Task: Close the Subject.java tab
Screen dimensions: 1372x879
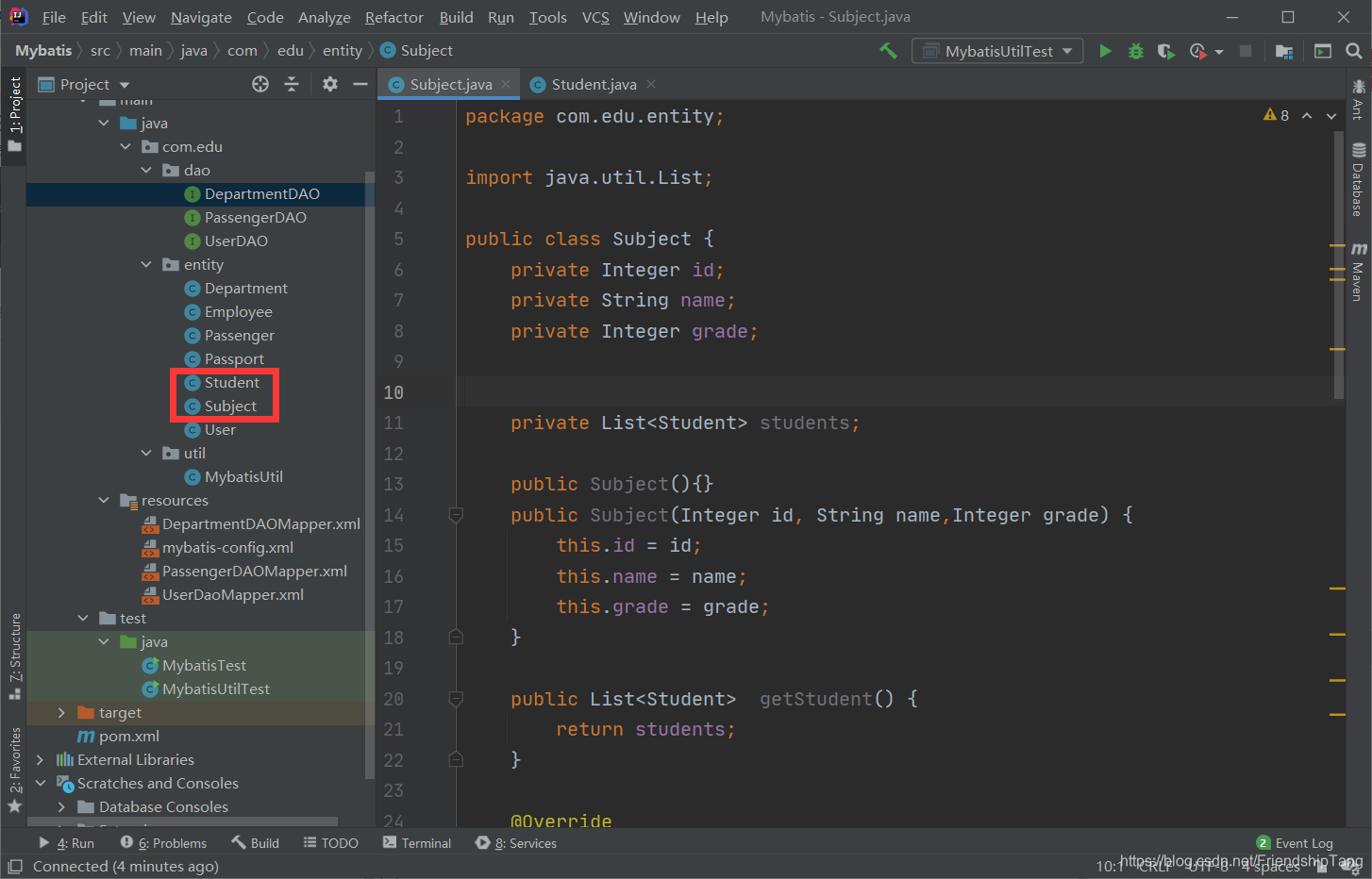Action: (506, 84)
